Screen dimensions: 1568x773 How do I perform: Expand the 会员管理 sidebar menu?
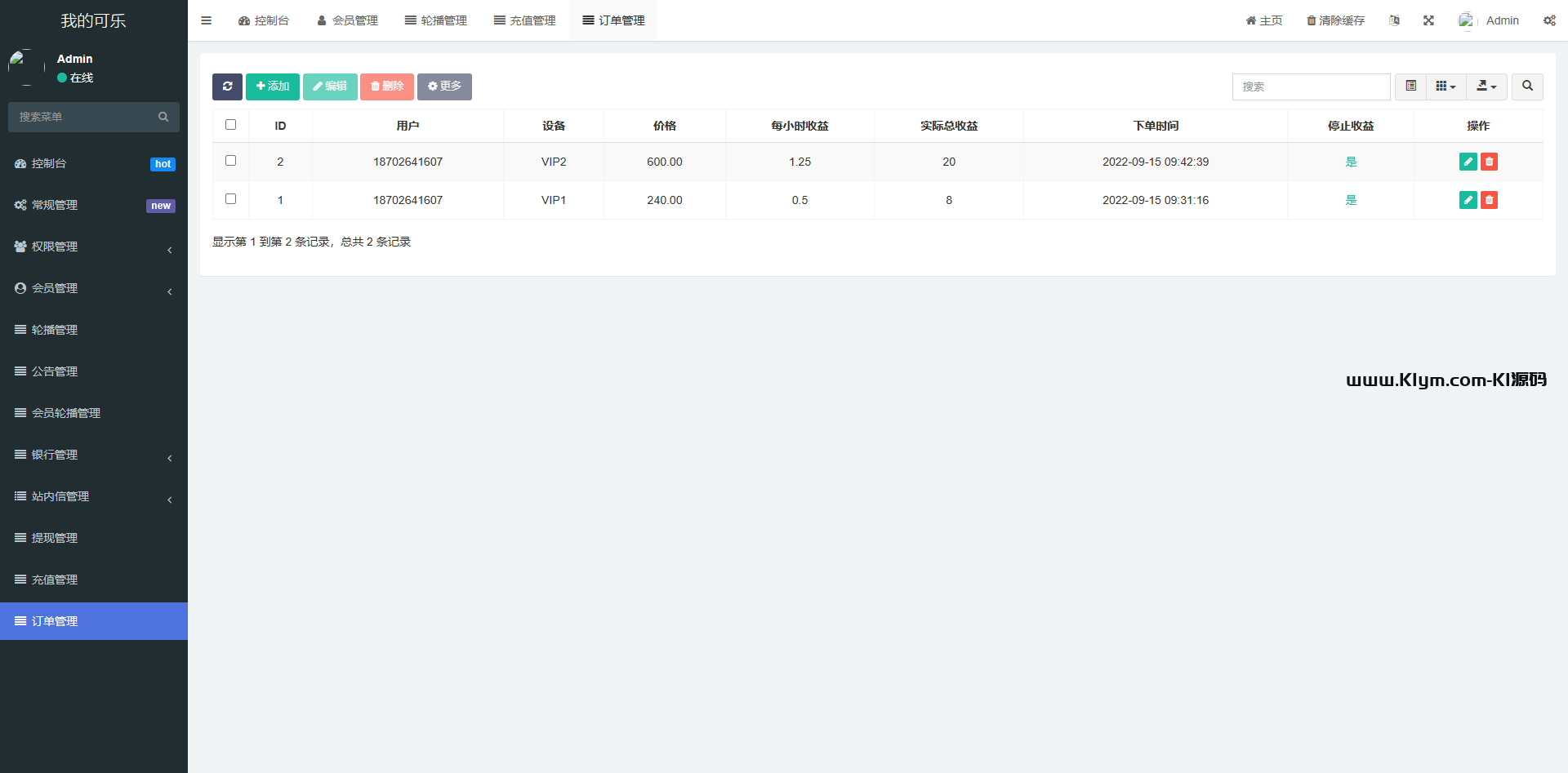click(94, 288)
